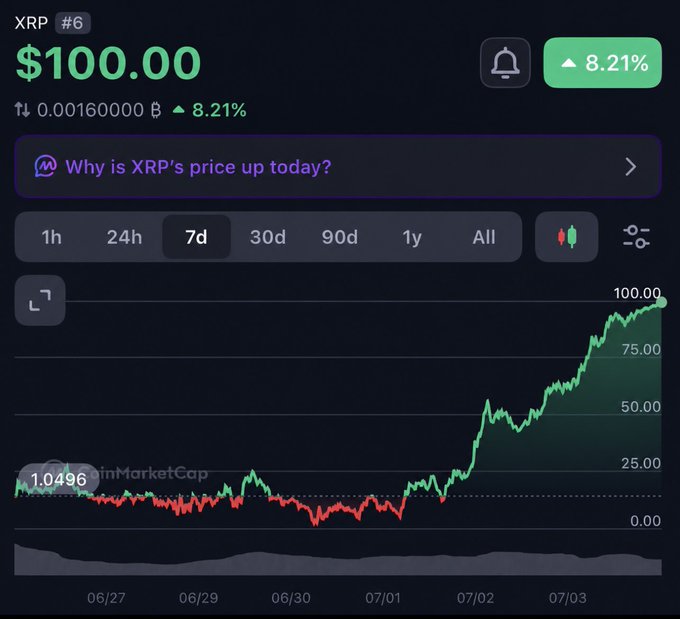
Task: Tap the 75.00 axis label
Action: tap(641, 350)
